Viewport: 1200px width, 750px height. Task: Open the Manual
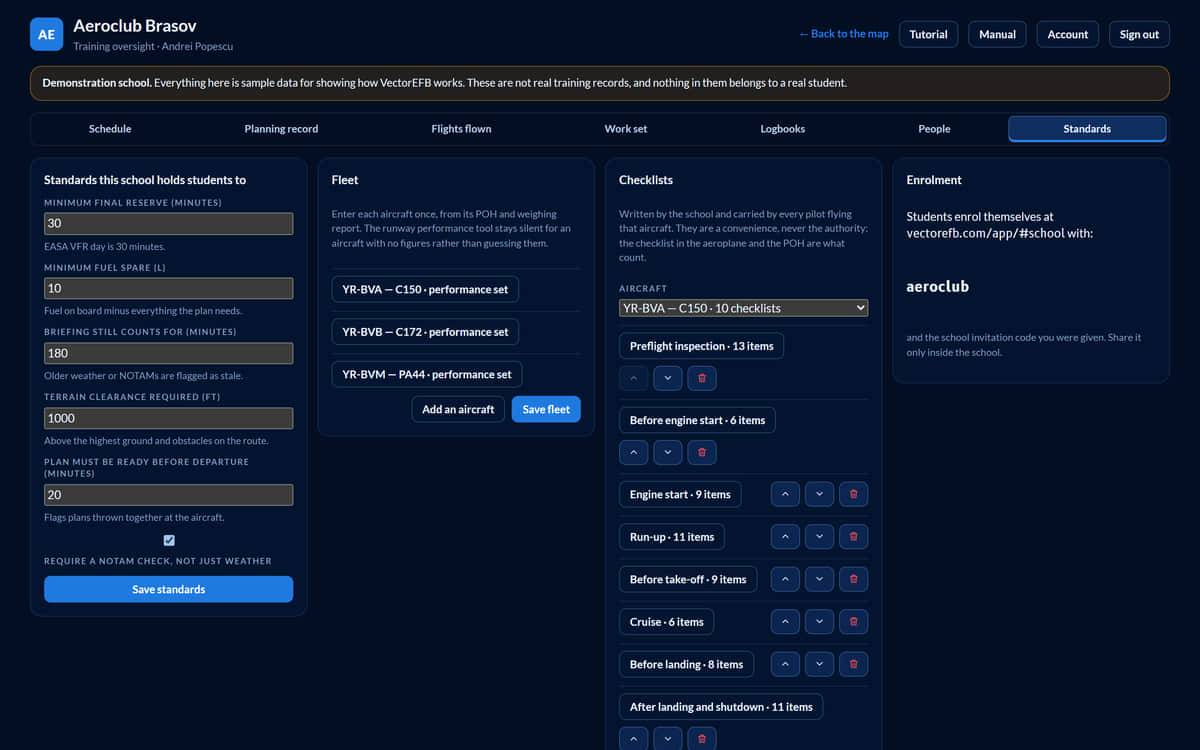[x=997, y=34]
